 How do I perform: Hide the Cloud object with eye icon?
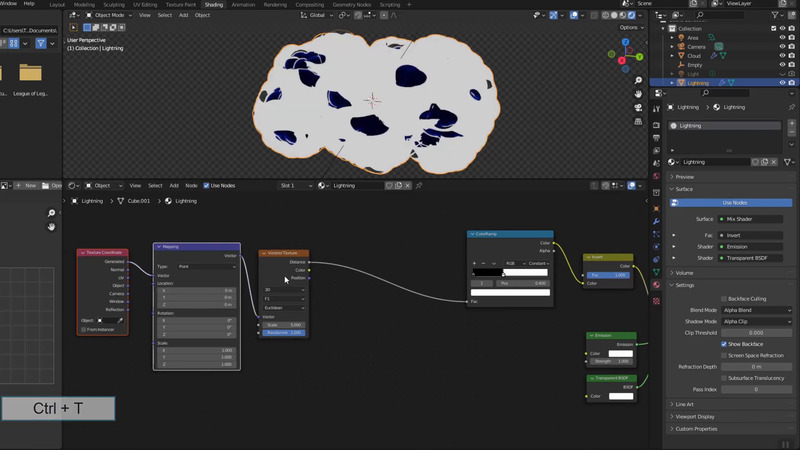781,55
